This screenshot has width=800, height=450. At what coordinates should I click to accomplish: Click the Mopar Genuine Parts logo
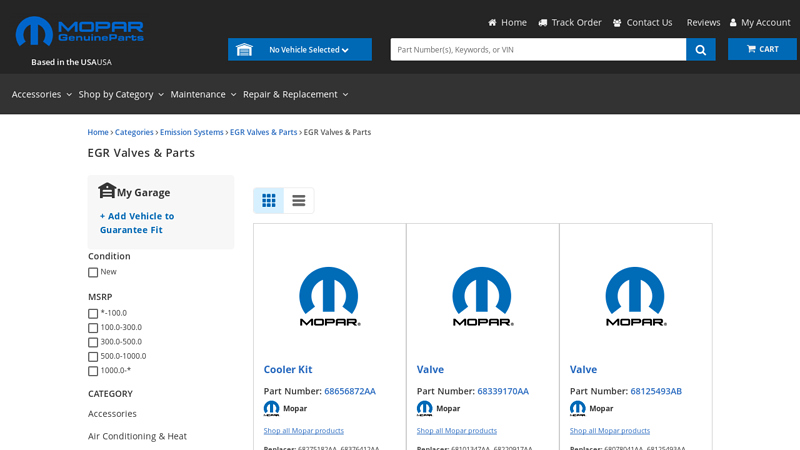point(80,32)
